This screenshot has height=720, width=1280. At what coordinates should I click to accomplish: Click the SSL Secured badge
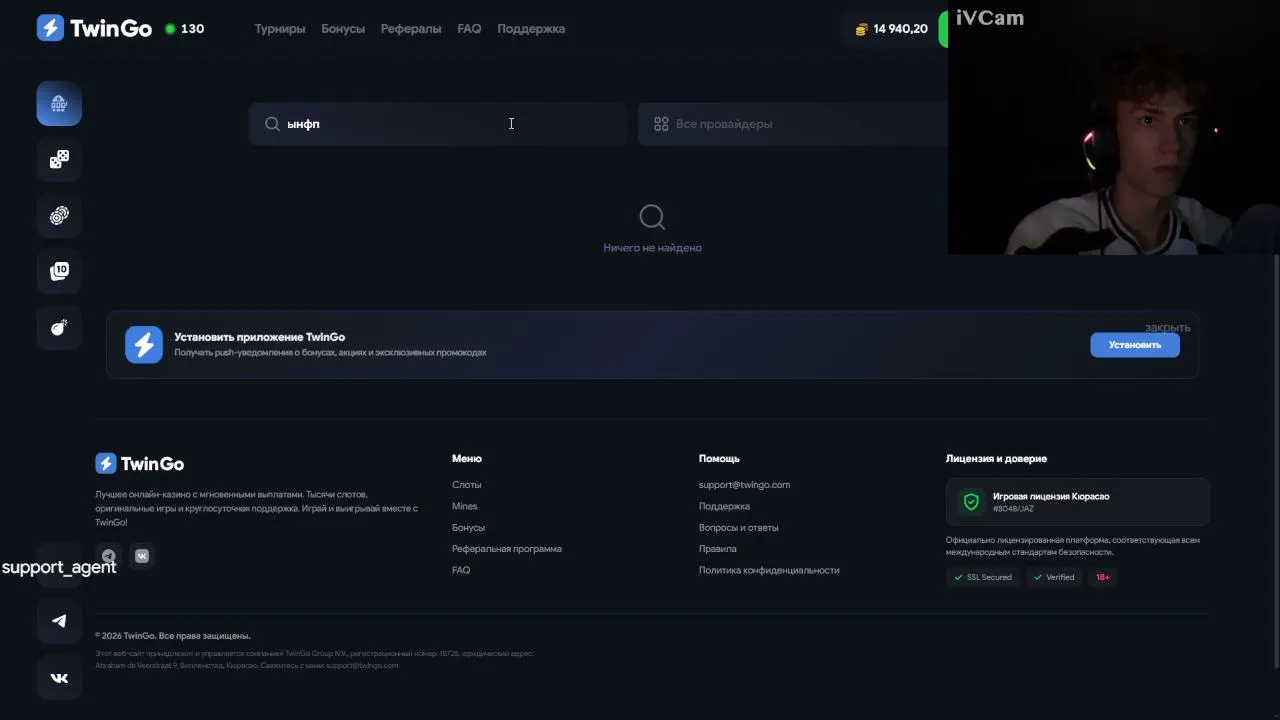983,577
